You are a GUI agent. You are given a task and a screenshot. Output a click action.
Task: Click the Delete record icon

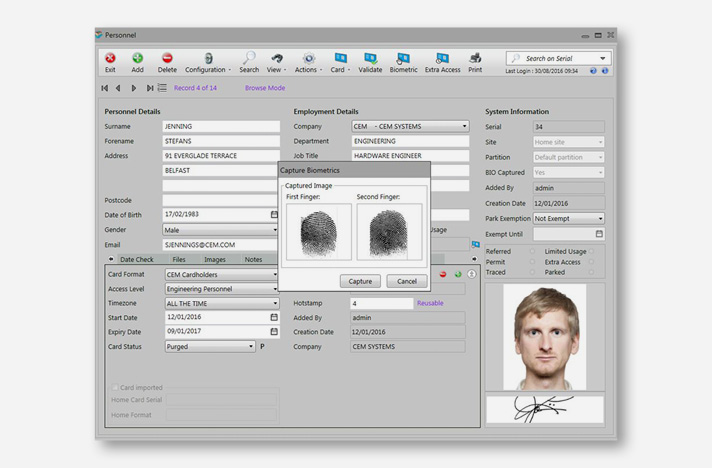click(167, 59)
